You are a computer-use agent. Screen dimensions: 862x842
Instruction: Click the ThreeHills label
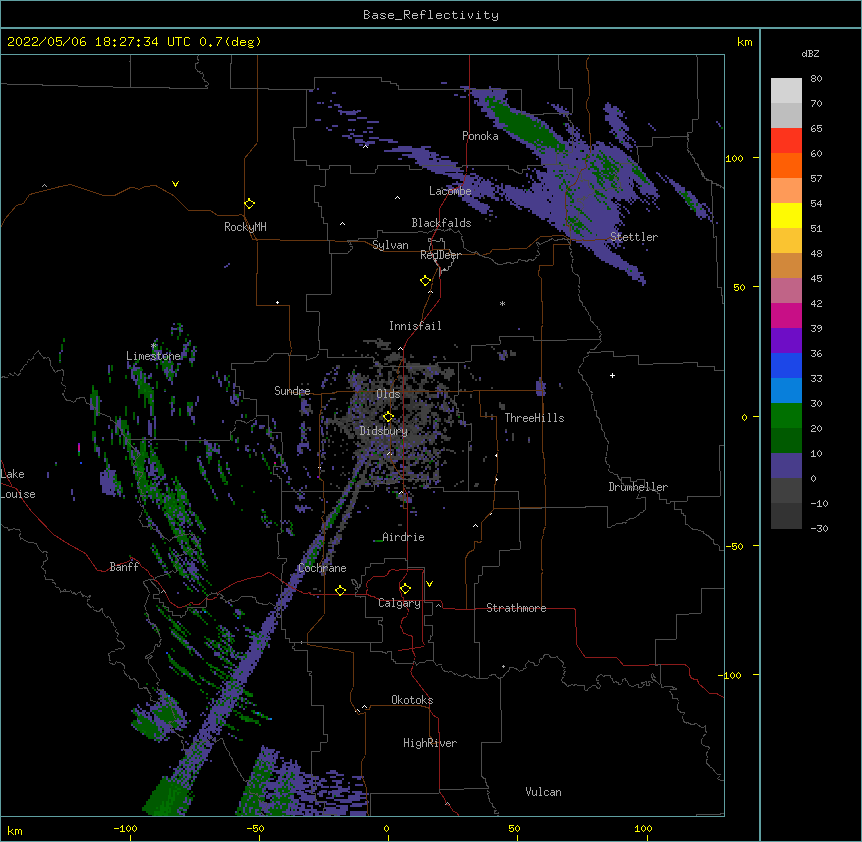[x=534, y=418]
